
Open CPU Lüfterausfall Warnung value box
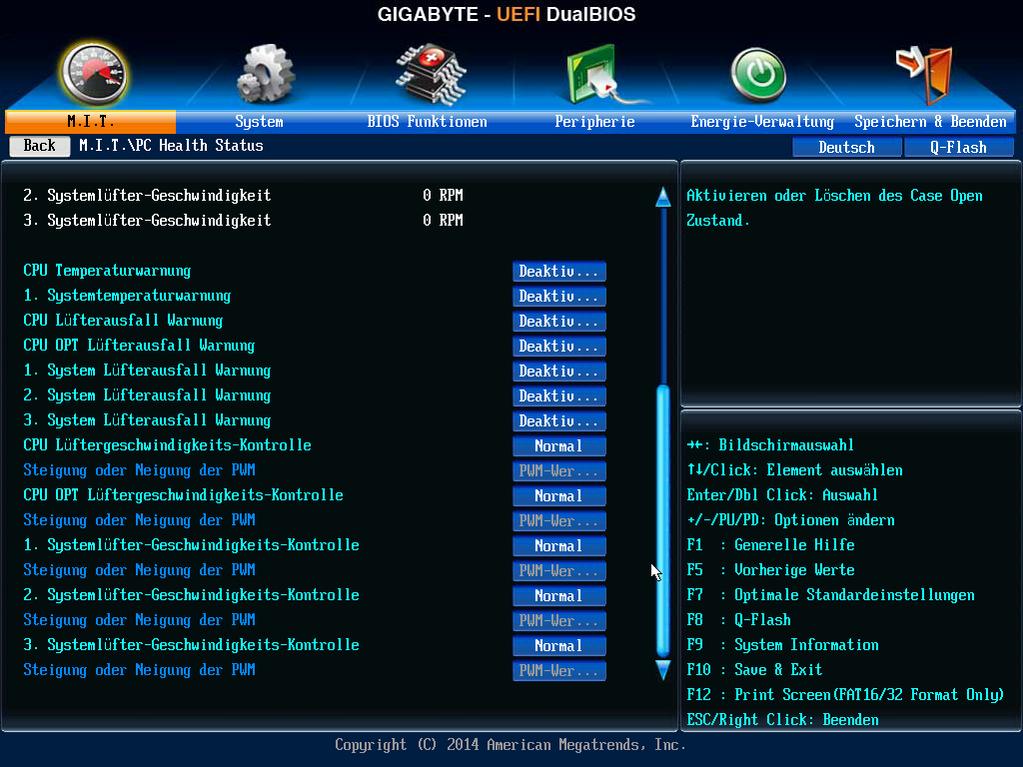559,321
